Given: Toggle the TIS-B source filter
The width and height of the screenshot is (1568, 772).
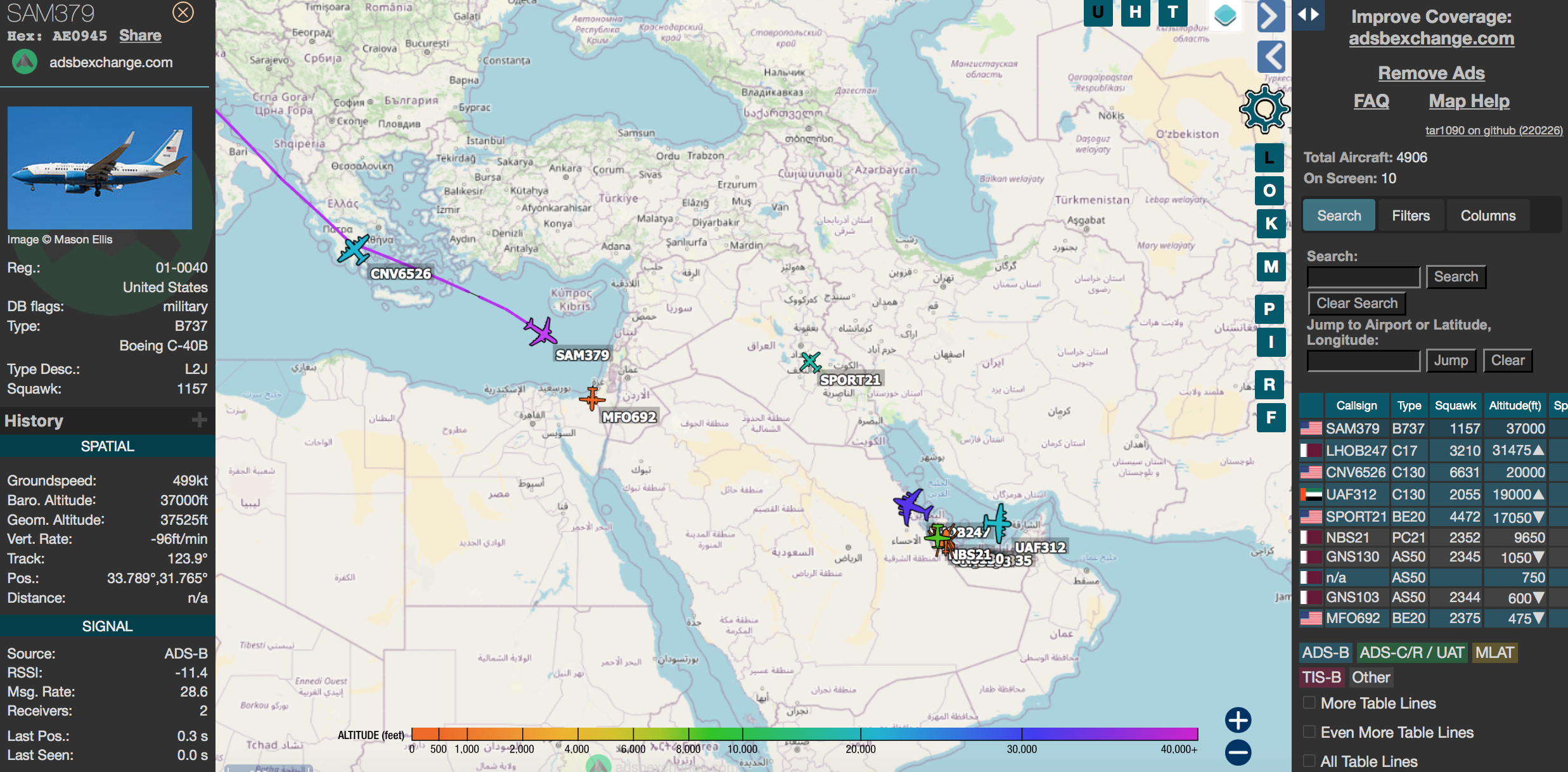Looking at the screenshot, I should [1321, 678].
